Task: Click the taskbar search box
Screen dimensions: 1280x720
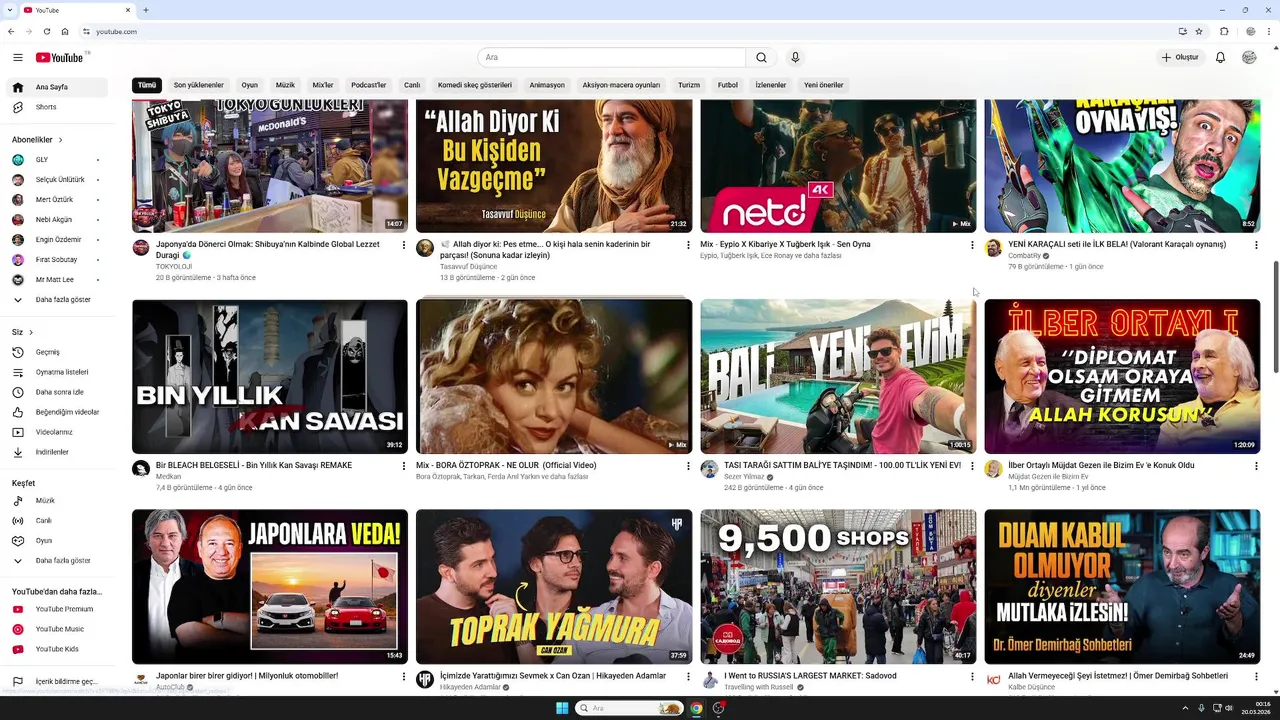Action: coord(629,708)
